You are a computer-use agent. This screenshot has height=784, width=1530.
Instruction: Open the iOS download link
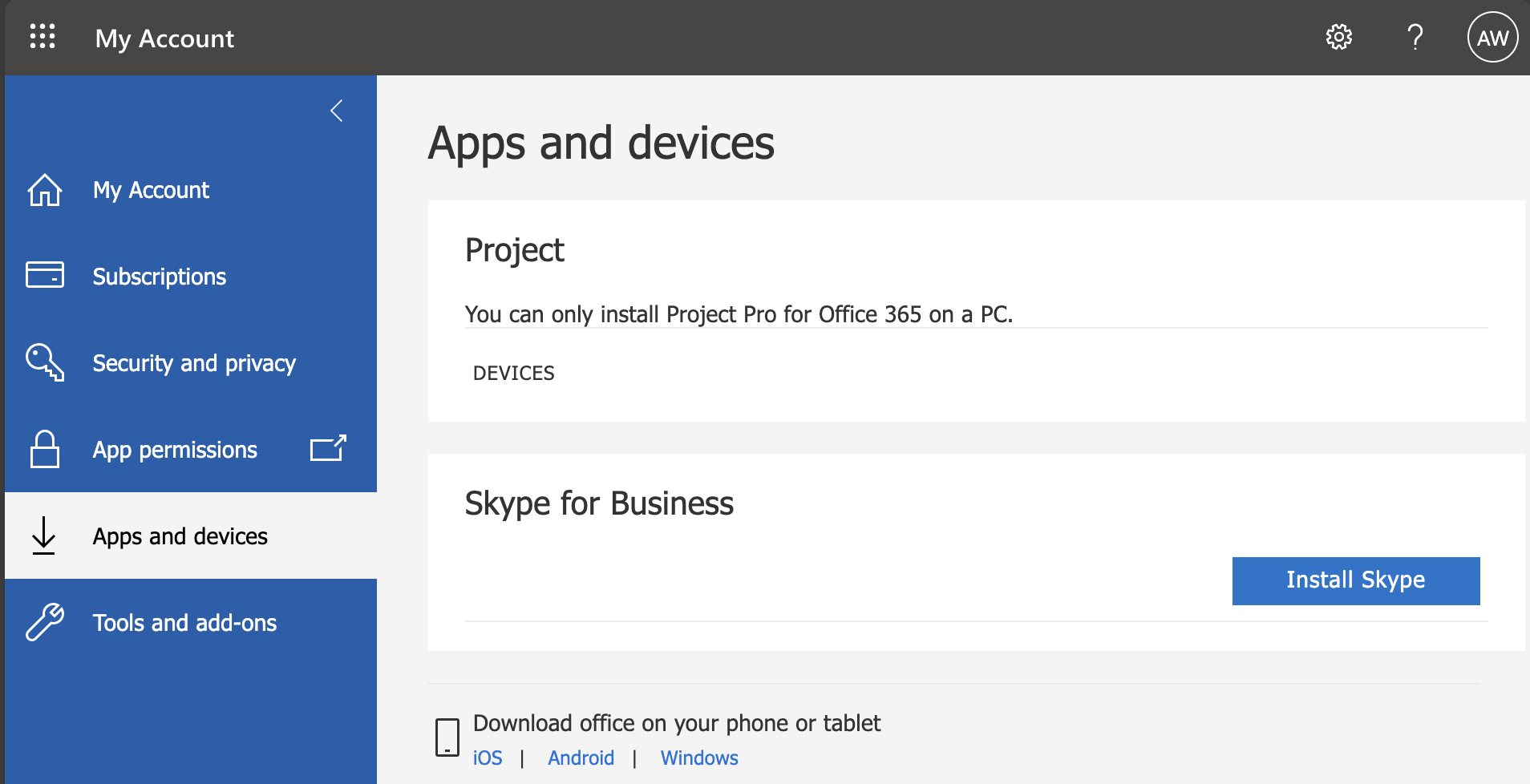tap(488, 758)
